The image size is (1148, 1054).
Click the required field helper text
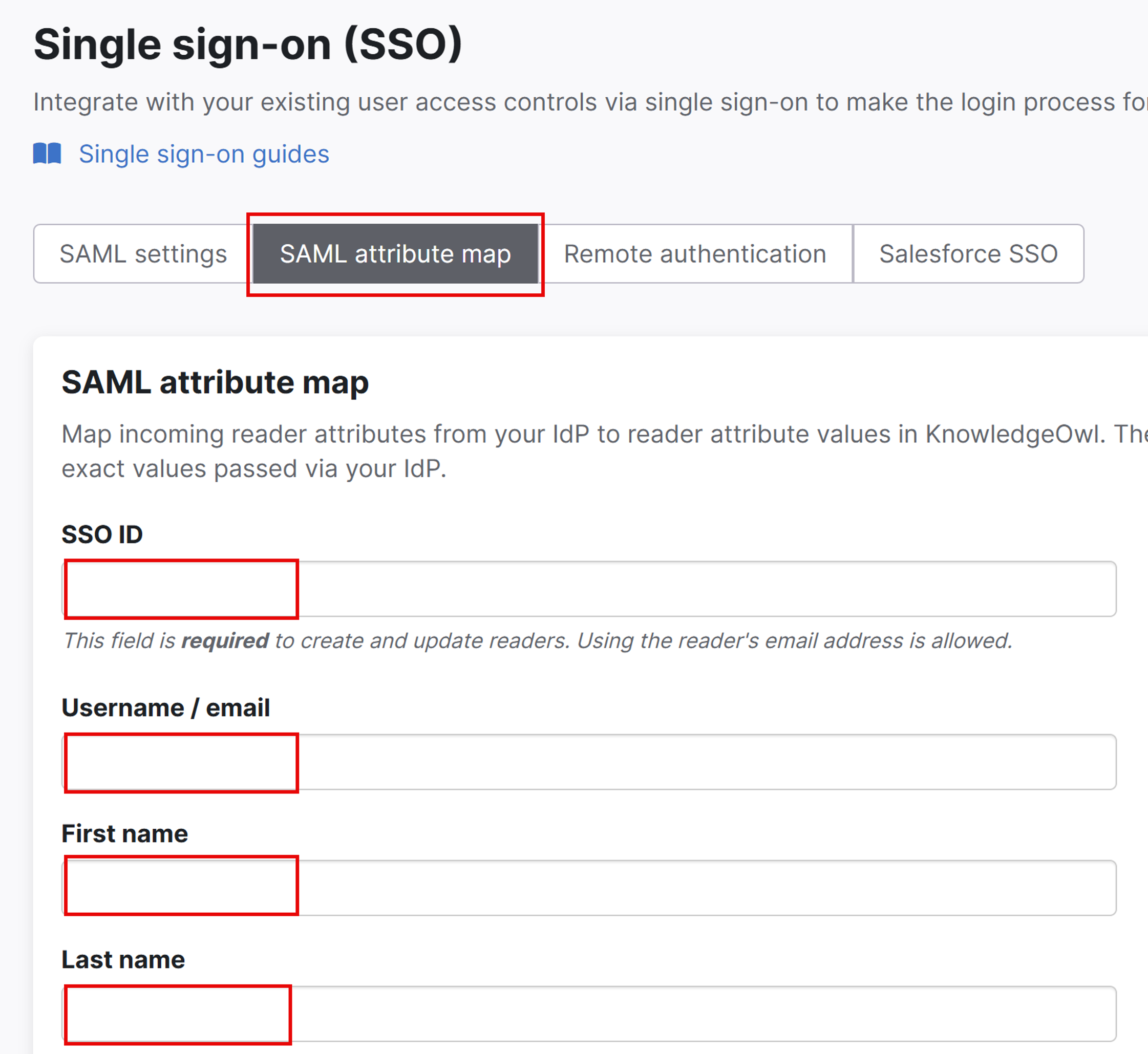coord(536,641)
